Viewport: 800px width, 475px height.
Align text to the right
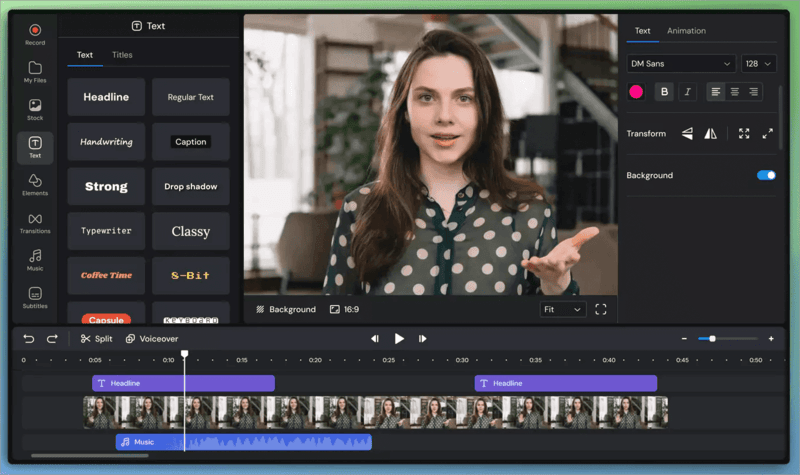coord(753,92)
